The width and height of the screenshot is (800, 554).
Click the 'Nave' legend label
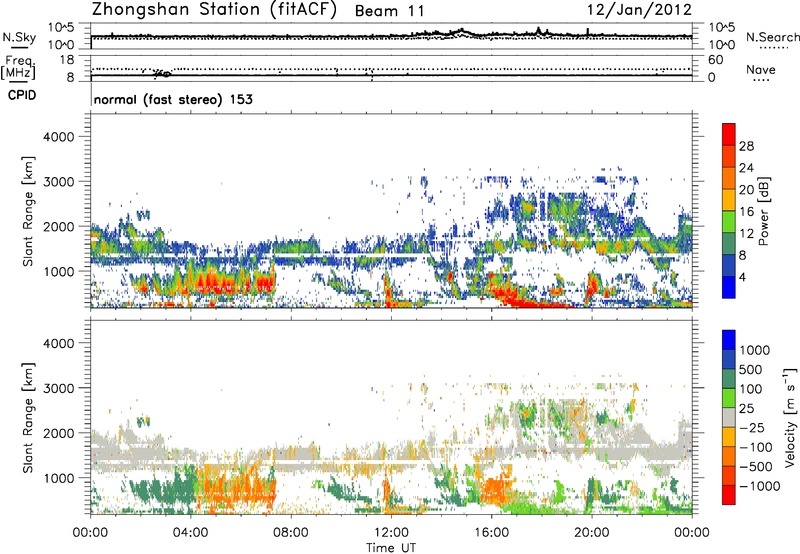click(x=761, y=69)
